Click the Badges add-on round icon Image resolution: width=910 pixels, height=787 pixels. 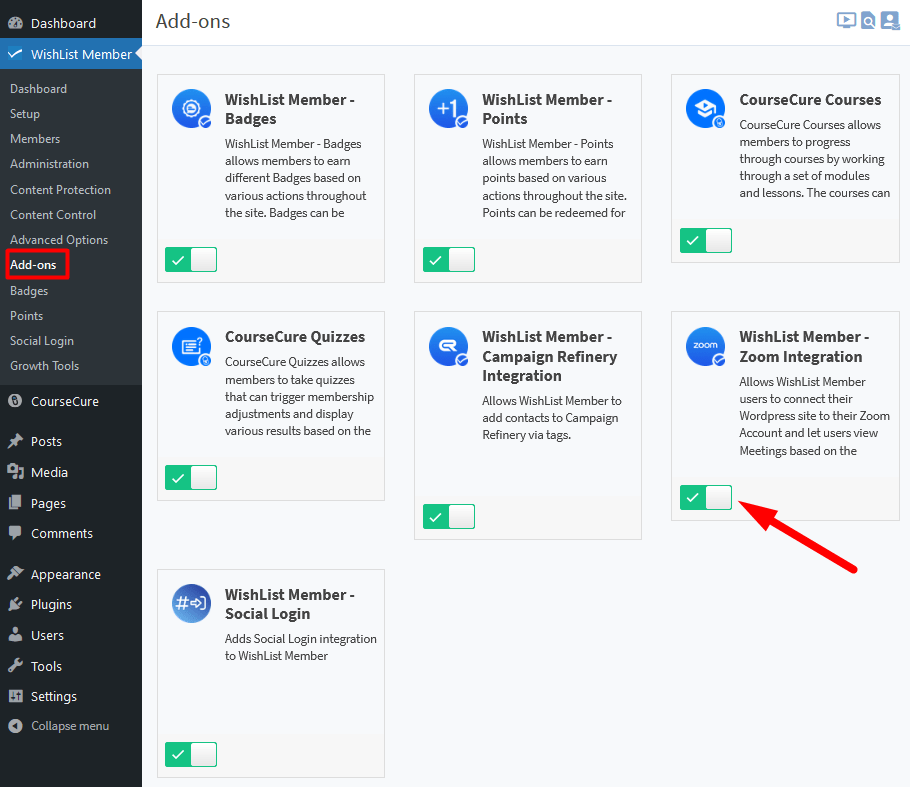[x=192, y=109]
